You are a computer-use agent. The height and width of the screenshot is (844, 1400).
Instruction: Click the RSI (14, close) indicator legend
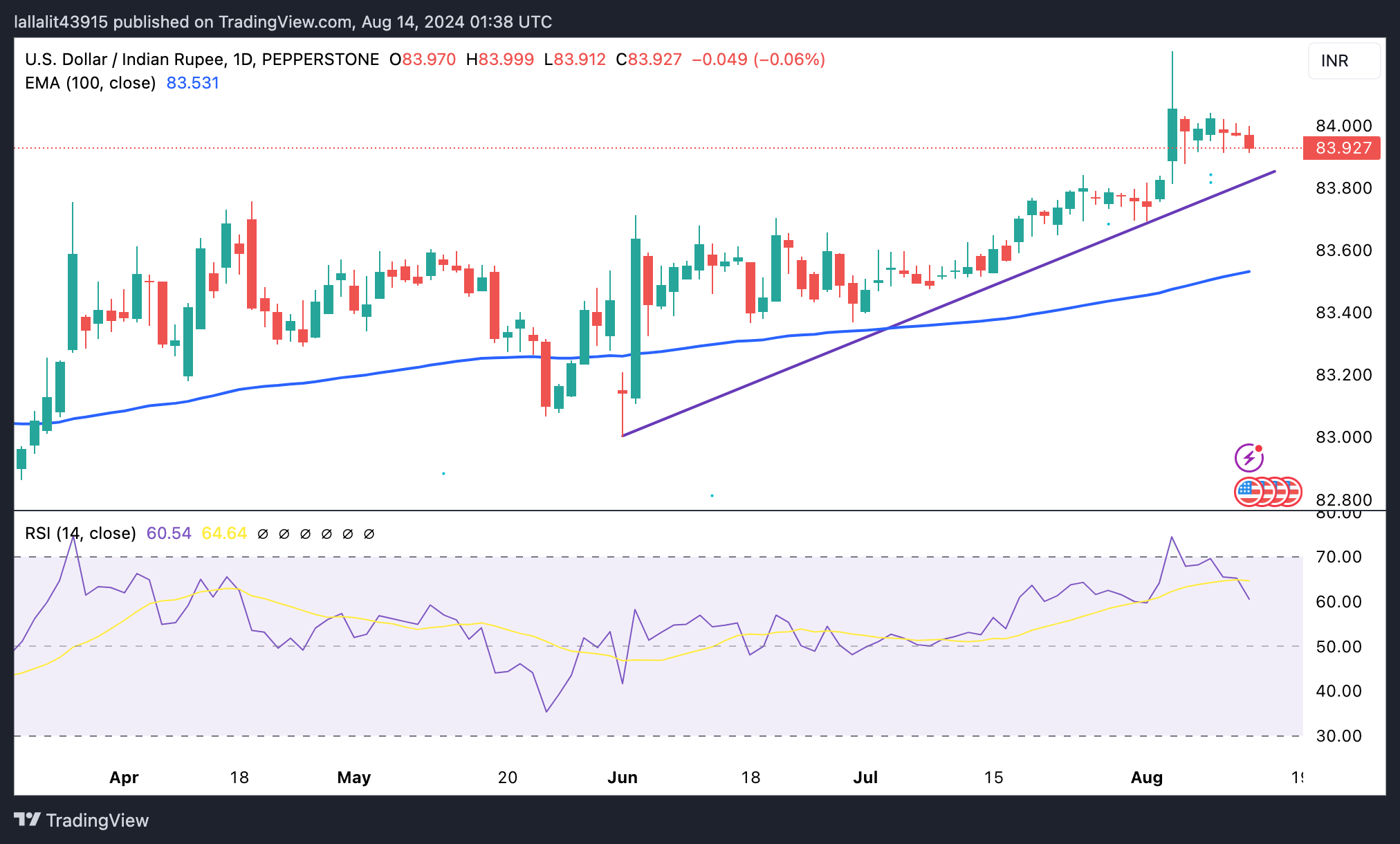[x=80, y=533]
